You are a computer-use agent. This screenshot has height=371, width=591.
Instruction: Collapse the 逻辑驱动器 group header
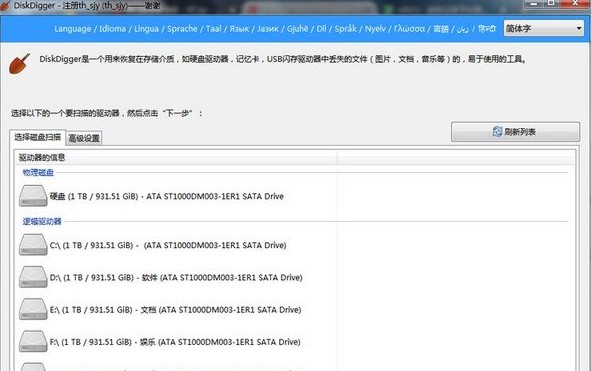(x=42, y=221)
